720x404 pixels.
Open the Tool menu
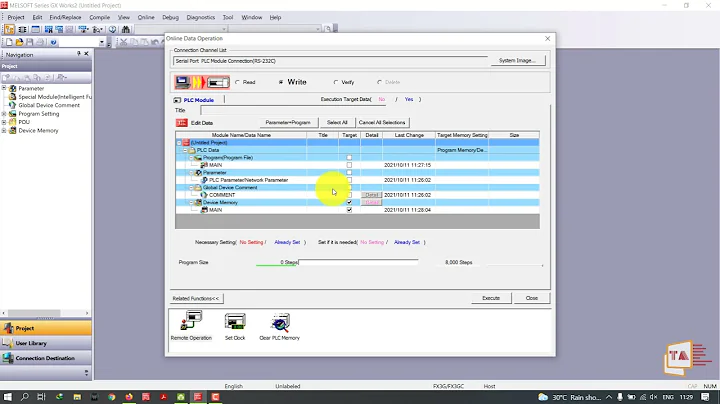[228, 17]
